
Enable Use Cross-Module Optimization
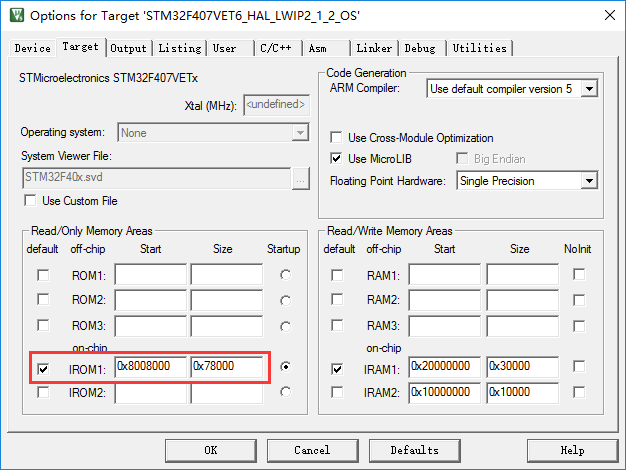coord(336,138)
